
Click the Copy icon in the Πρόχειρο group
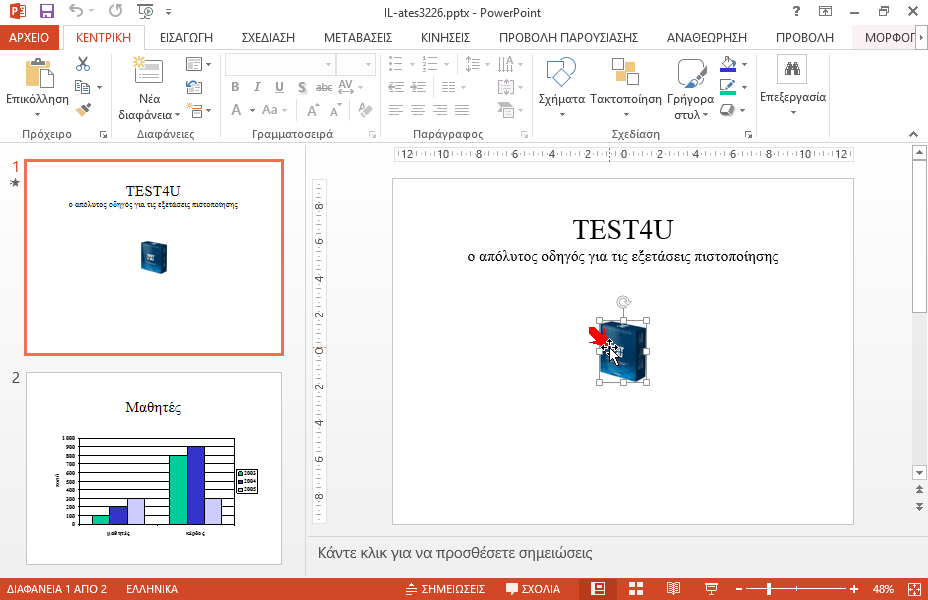tap(83, 87)
